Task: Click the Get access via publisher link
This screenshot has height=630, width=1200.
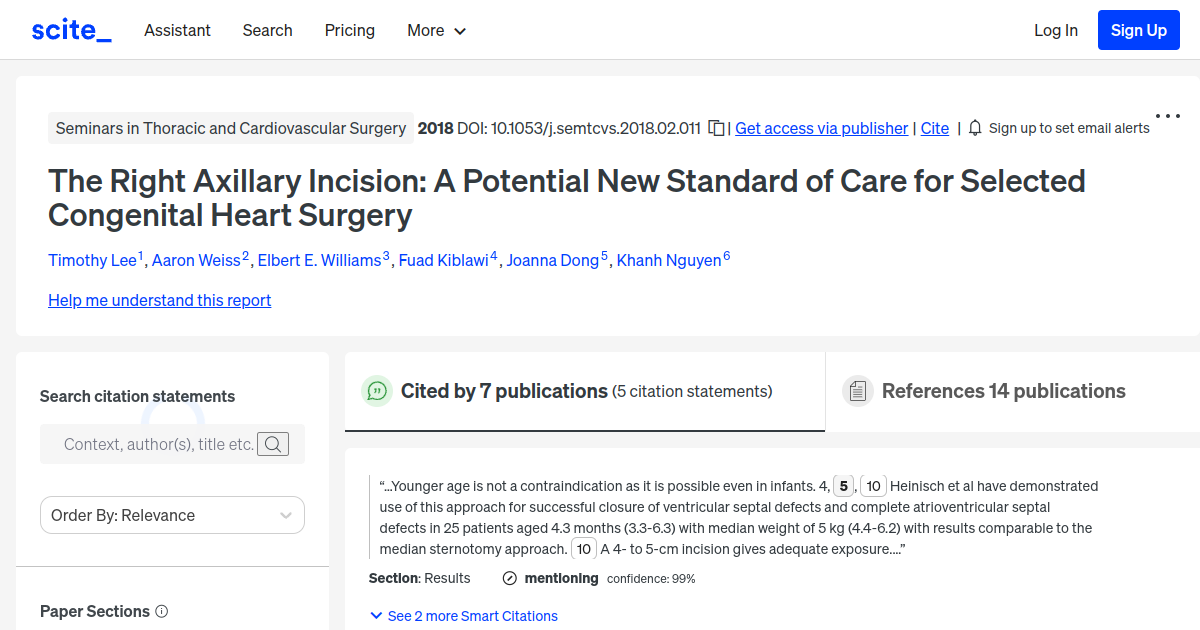Action: coord(821,128)
